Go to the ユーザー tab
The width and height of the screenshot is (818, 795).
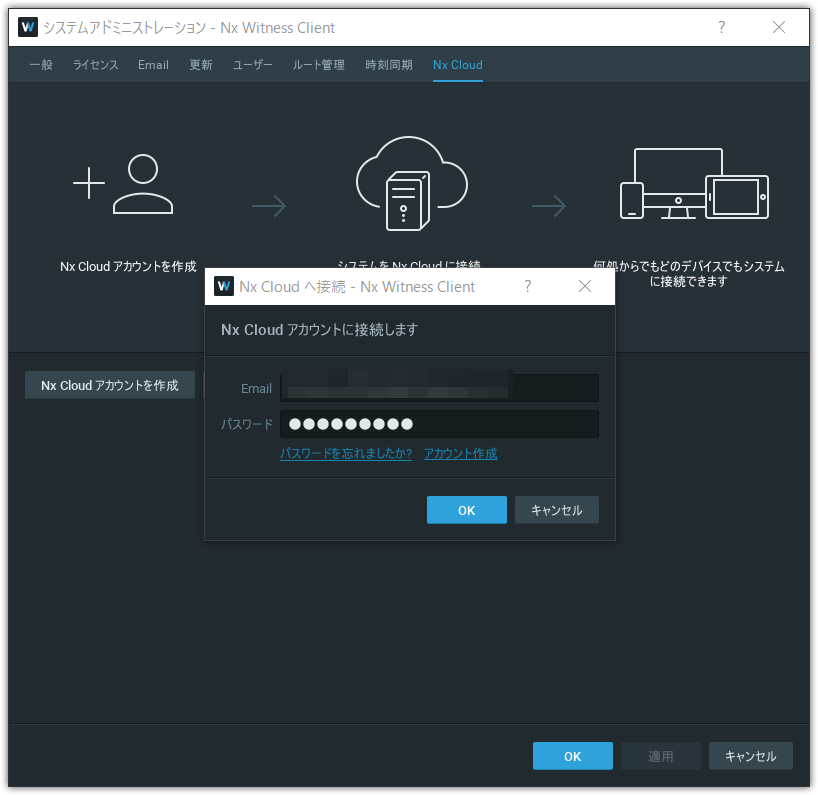252,65
